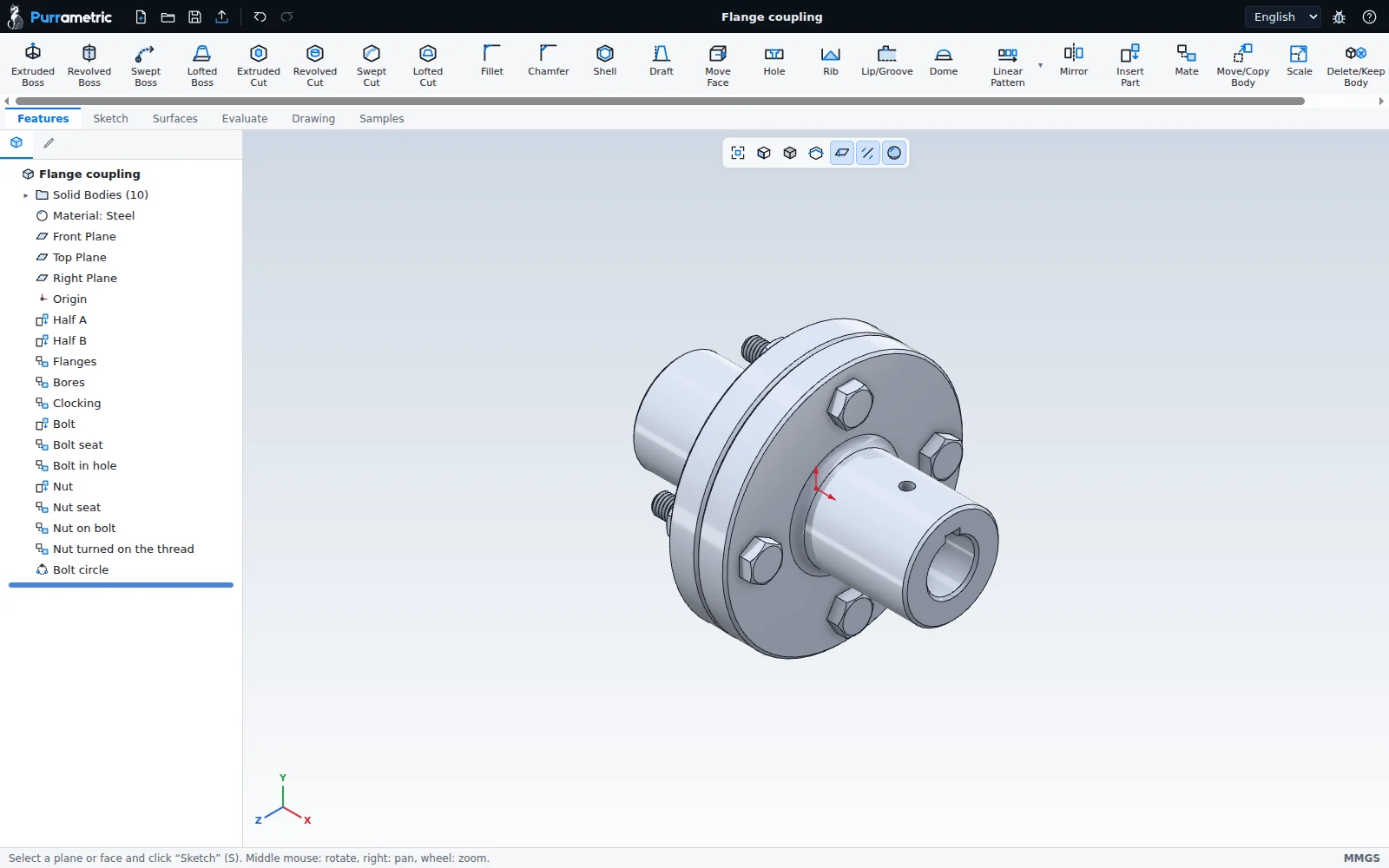The height and width of the screenshot is (868, 1389).
Task: Choose the Lofted Boss tool
Action: [202, 65]
